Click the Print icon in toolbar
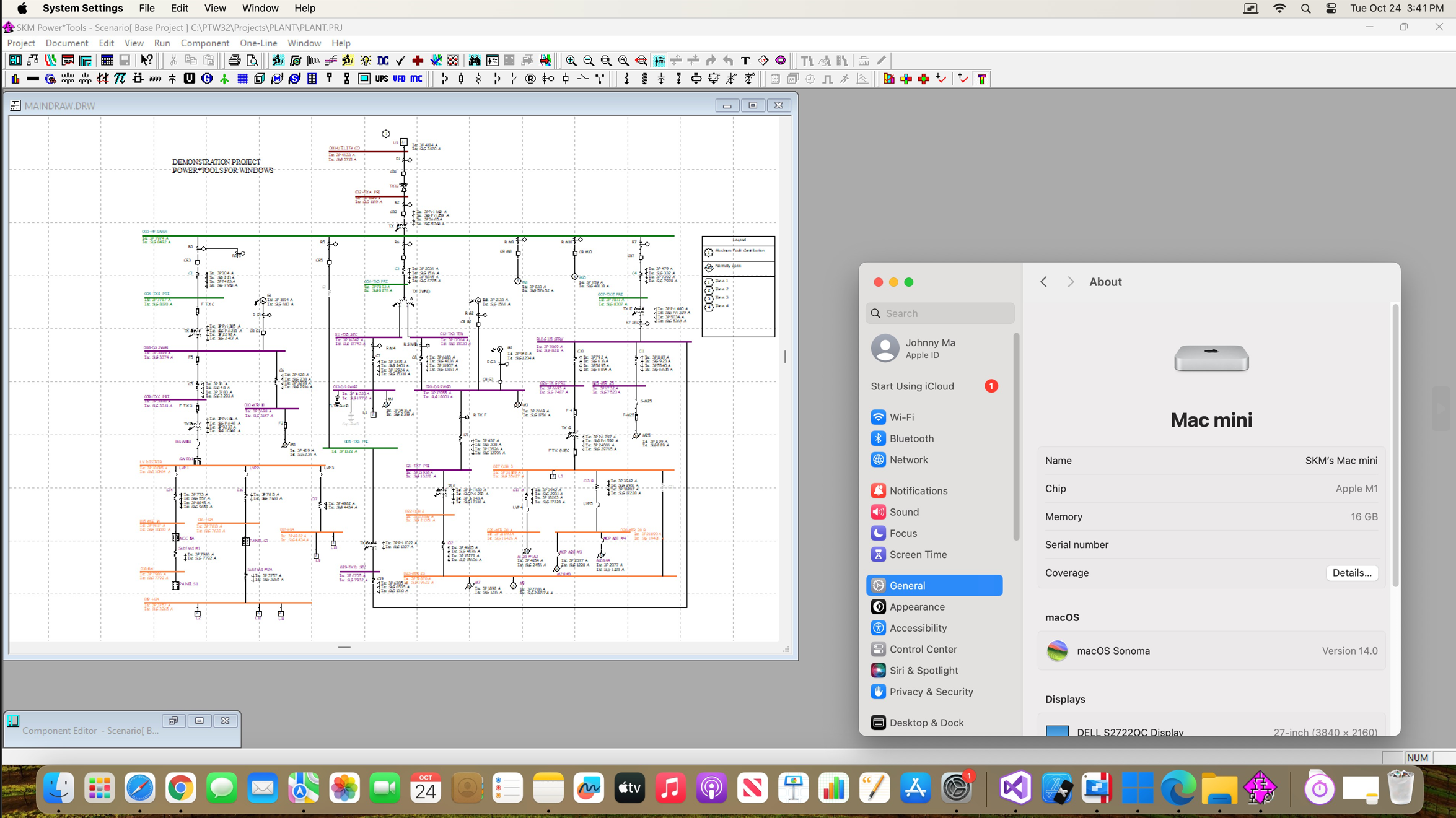Viewport: 1456px width, 818px height. 234,61
